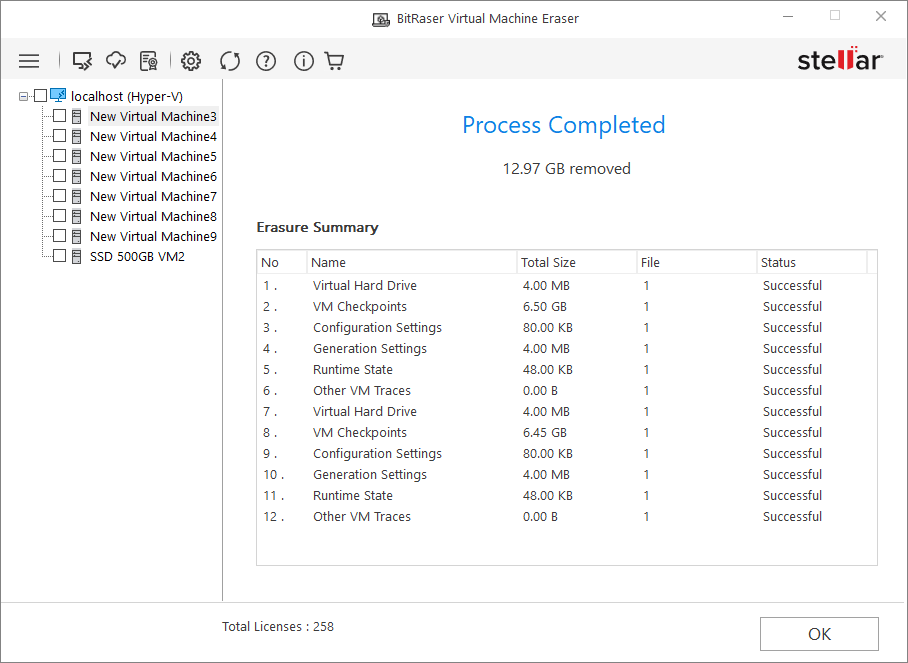Select New Virtual Machine9 in the tree
The image size is (908, 663).
pos(153,236)
